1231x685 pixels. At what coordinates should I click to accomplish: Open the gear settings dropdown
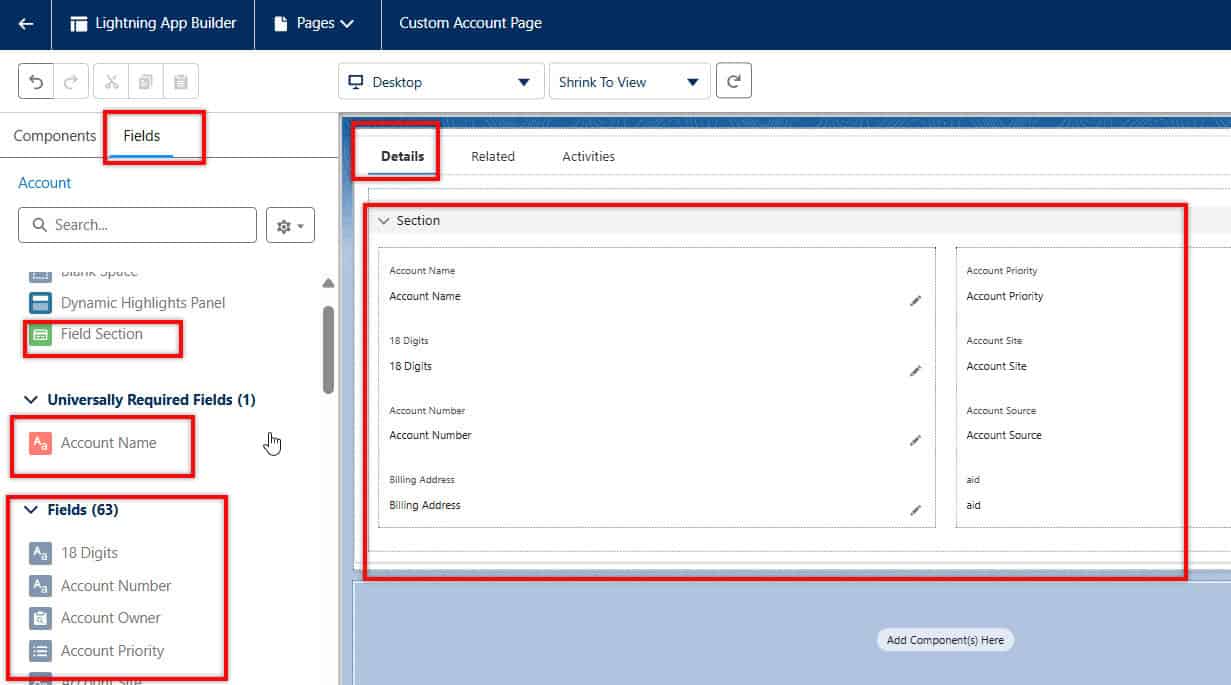[290, 226]
